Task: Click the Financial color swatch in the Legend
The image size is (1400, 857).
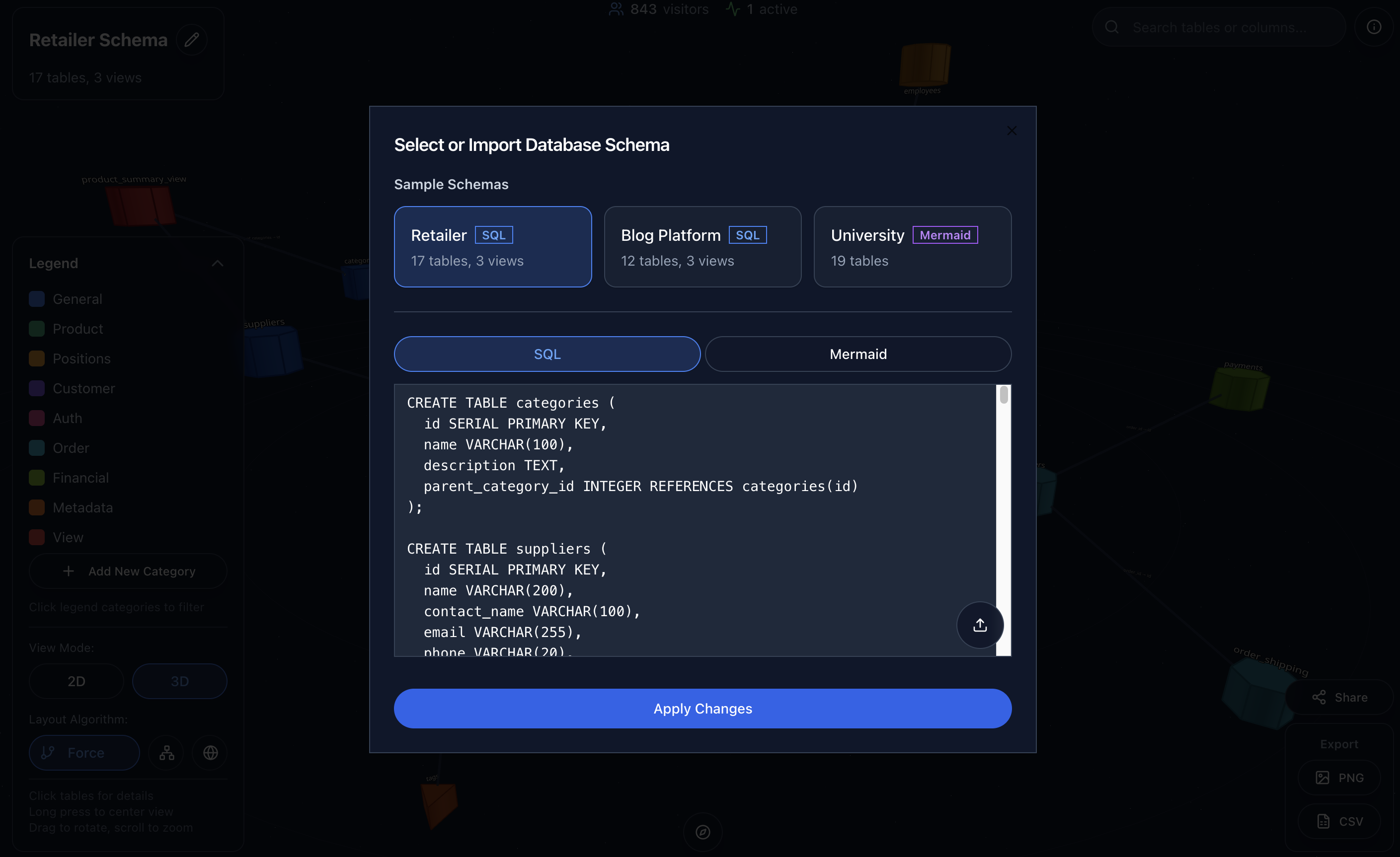Action: 36,477
